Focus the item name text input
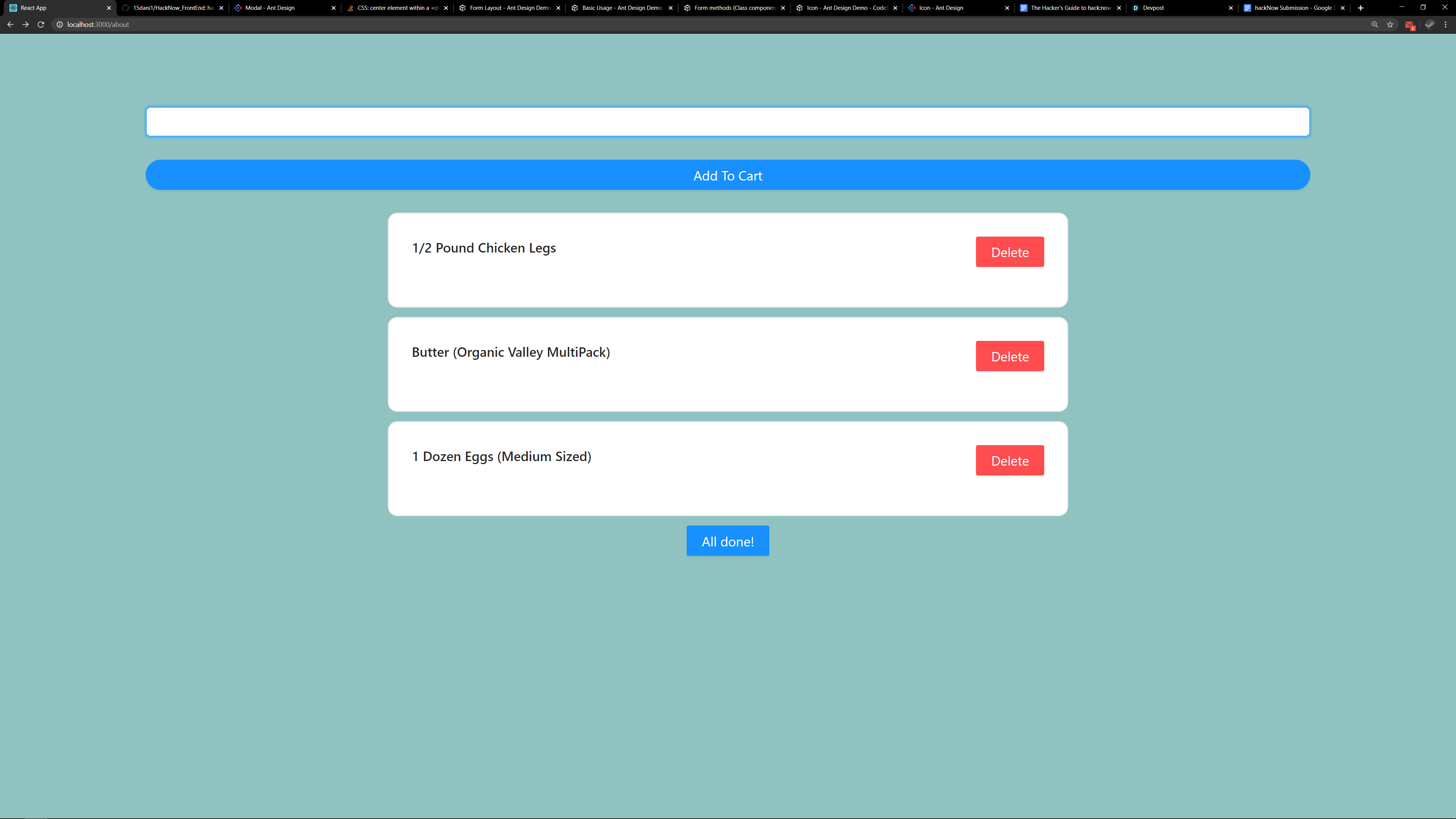The width and height of the screenshot is (1456, 819). [x=728, y=121]
